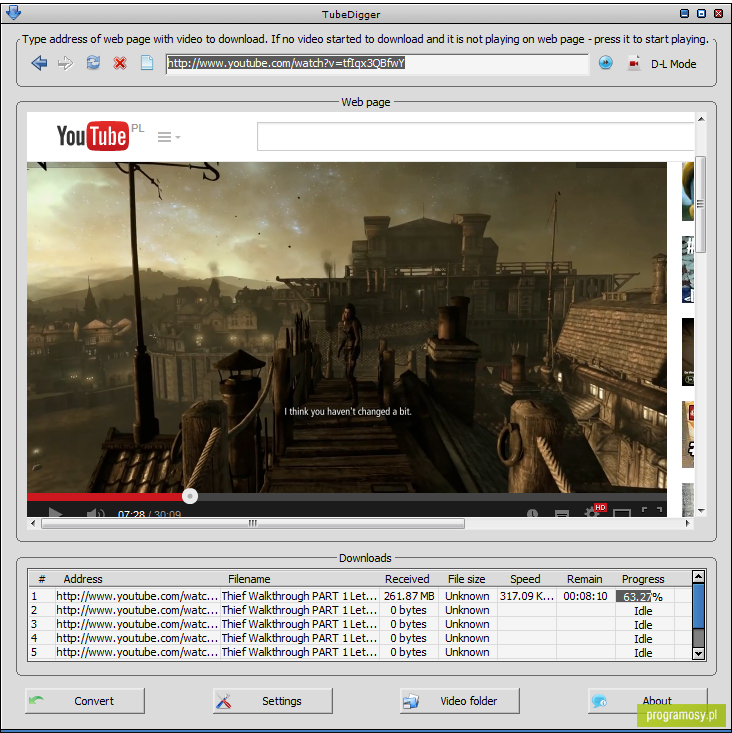
Task: Open the YouTube guide menu dropdown
Action: 169,137
